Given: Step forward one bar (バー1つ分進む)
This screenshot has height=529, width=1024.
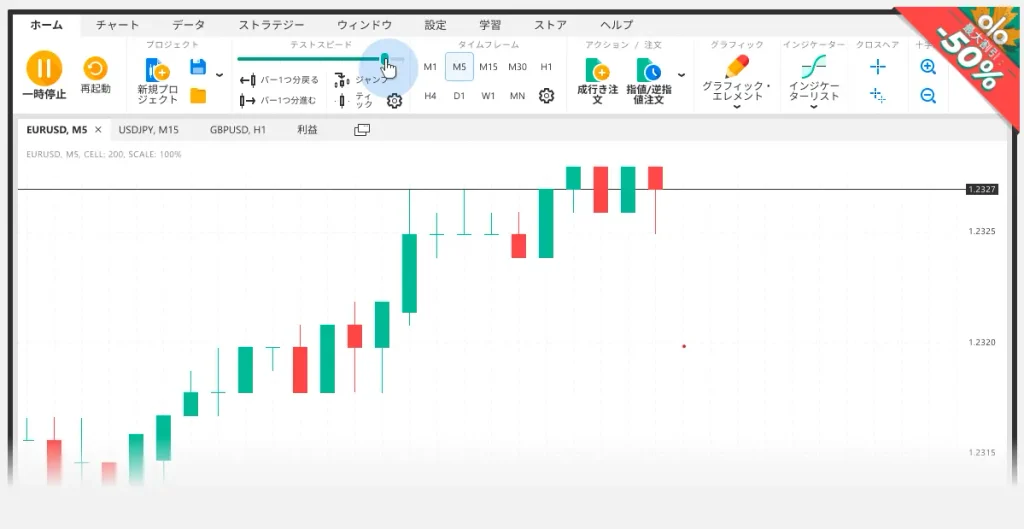Looking at the screenshot, I should [278, 101].
